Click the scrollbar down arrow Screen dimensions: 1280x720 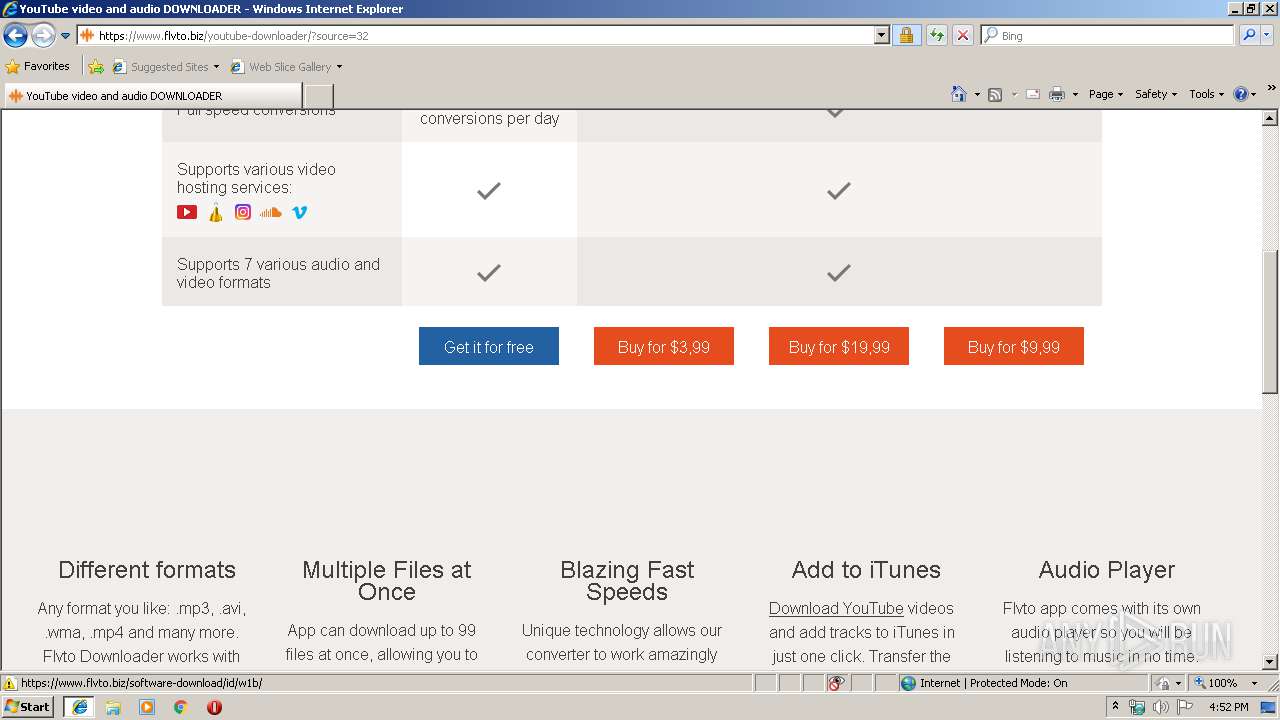click(1270, 662)
